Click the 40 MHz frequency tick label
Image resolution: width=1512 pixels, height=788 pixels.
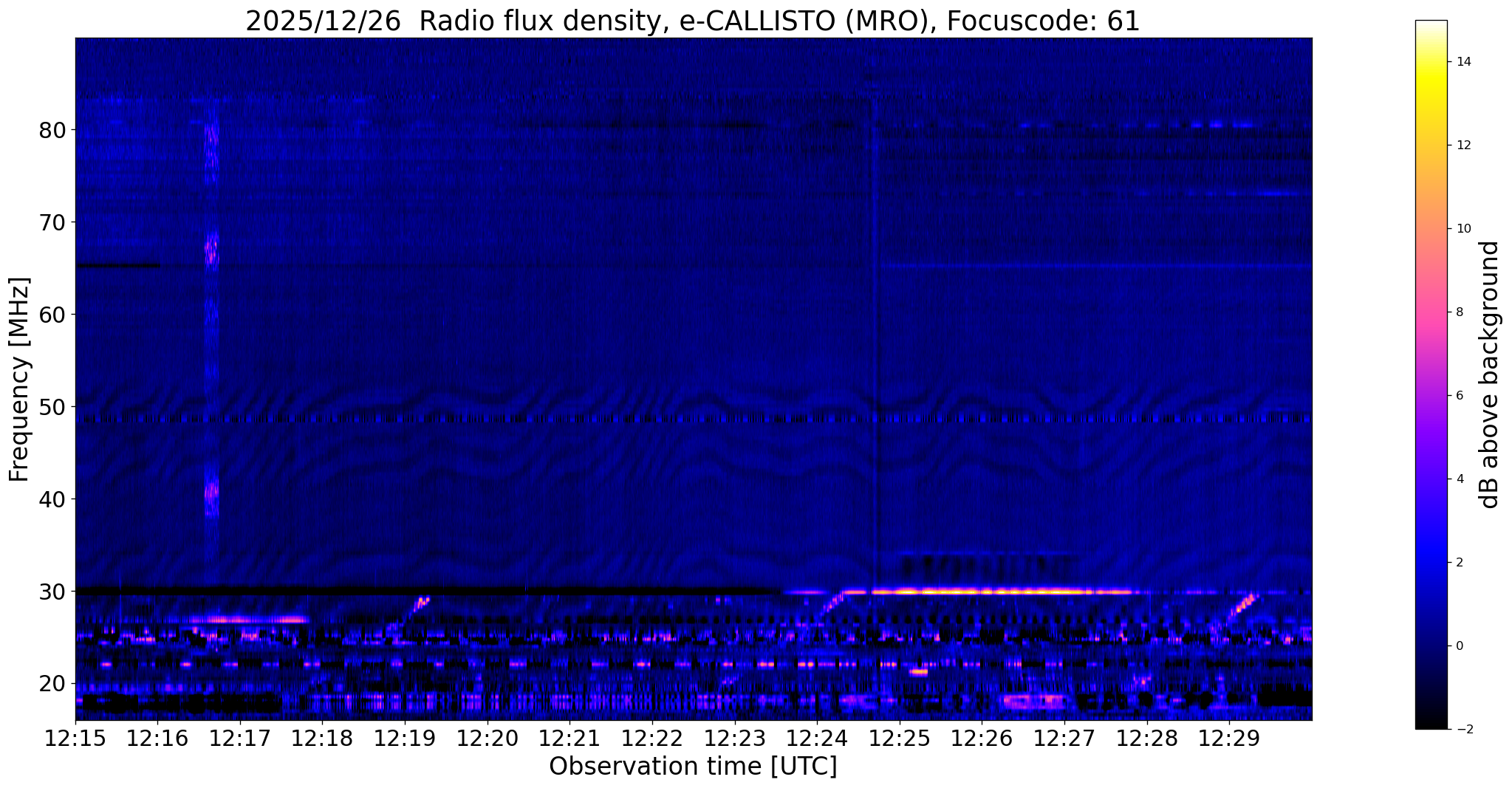click(x=52, y=499)
